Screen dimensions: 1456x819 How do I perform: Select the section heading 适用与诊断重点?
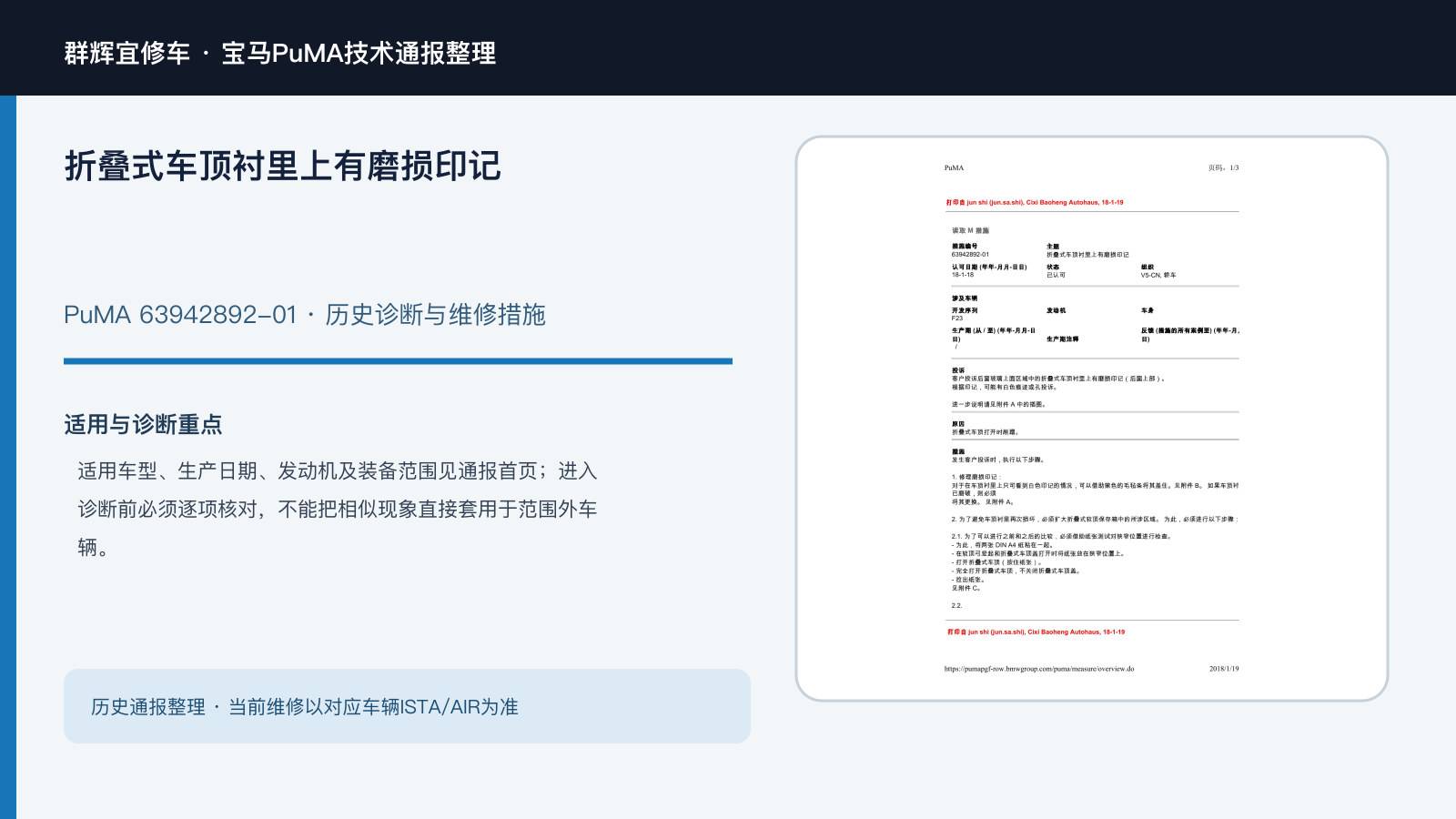tap(143, 425)
